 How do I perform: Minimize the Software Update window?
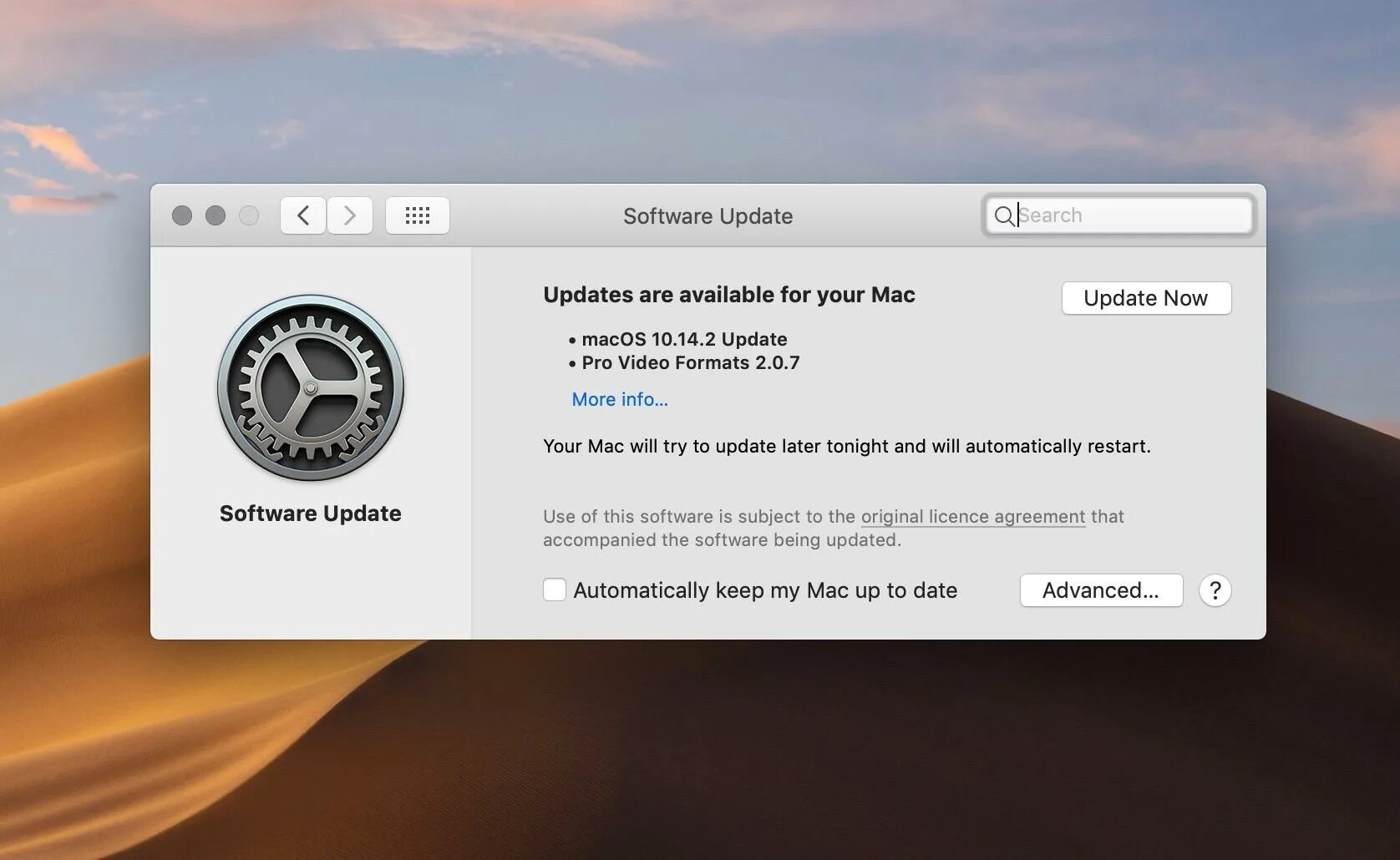click(216, 215)
